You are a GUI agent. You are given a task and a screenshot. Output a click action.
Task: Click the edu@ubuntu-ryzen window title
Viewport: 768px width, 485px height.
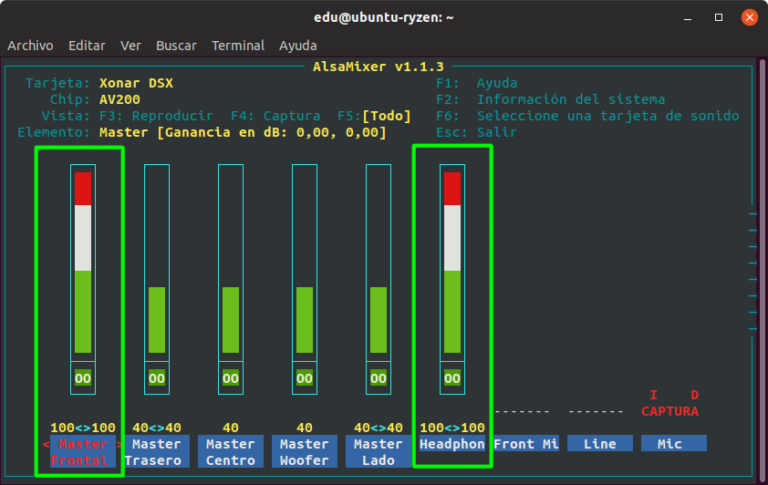pyautogui.click(x=384, y=18)
